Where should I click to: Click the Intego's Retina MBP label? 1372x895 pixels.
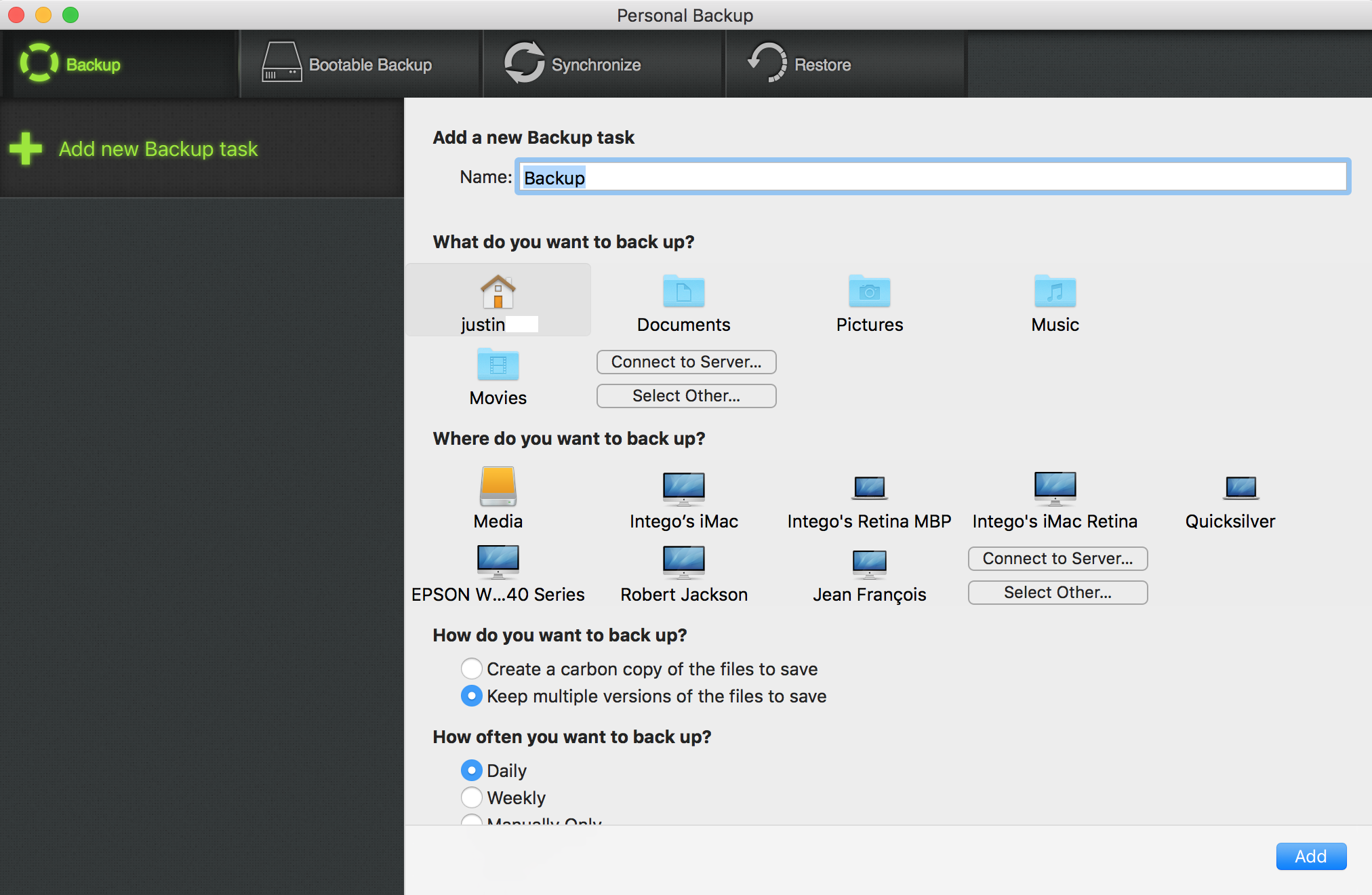pyautogui.click(x=870, y=521)
